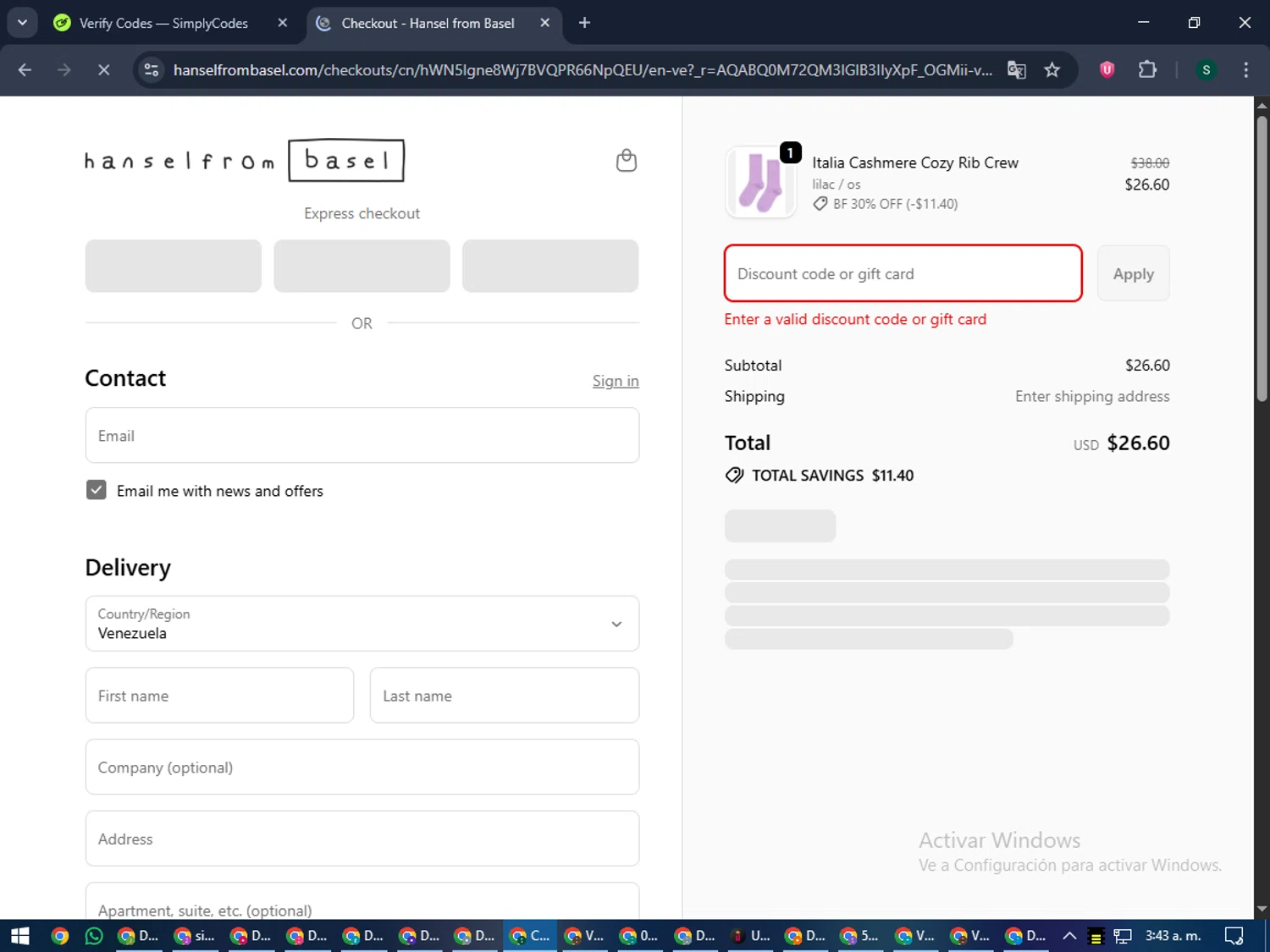This screenshot has height=952, width=1270.
Task: Focus the First name field
Action: pos(219,696)
